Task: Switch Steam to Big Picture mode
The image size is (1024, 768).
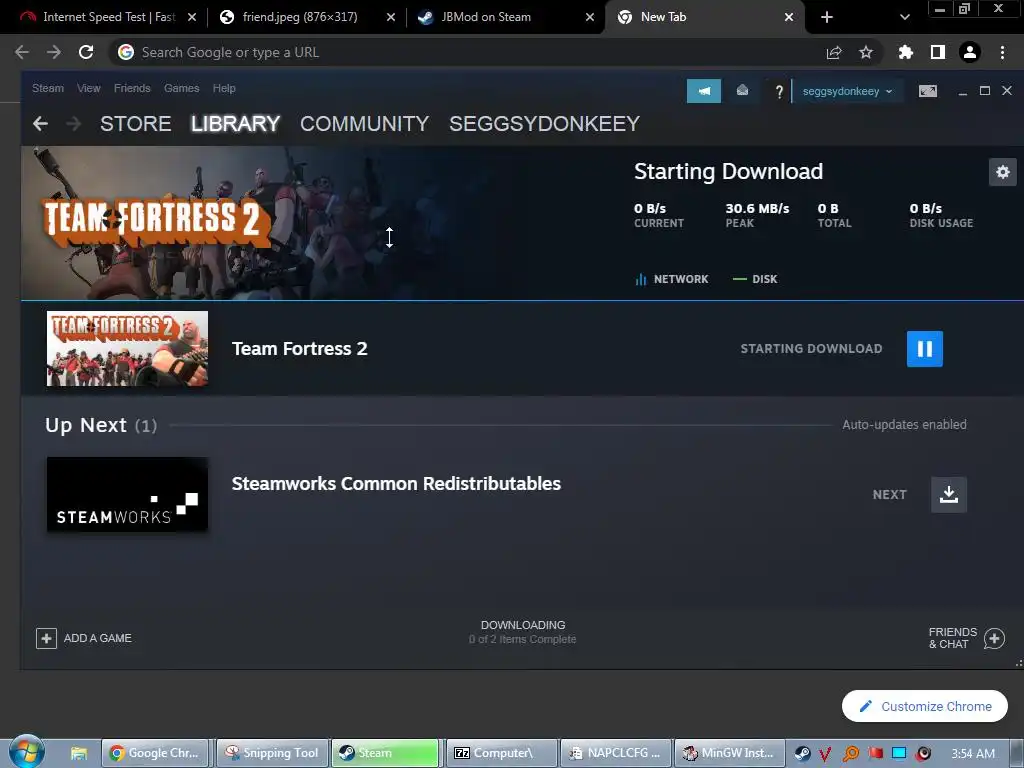Action: click(927, 91)
